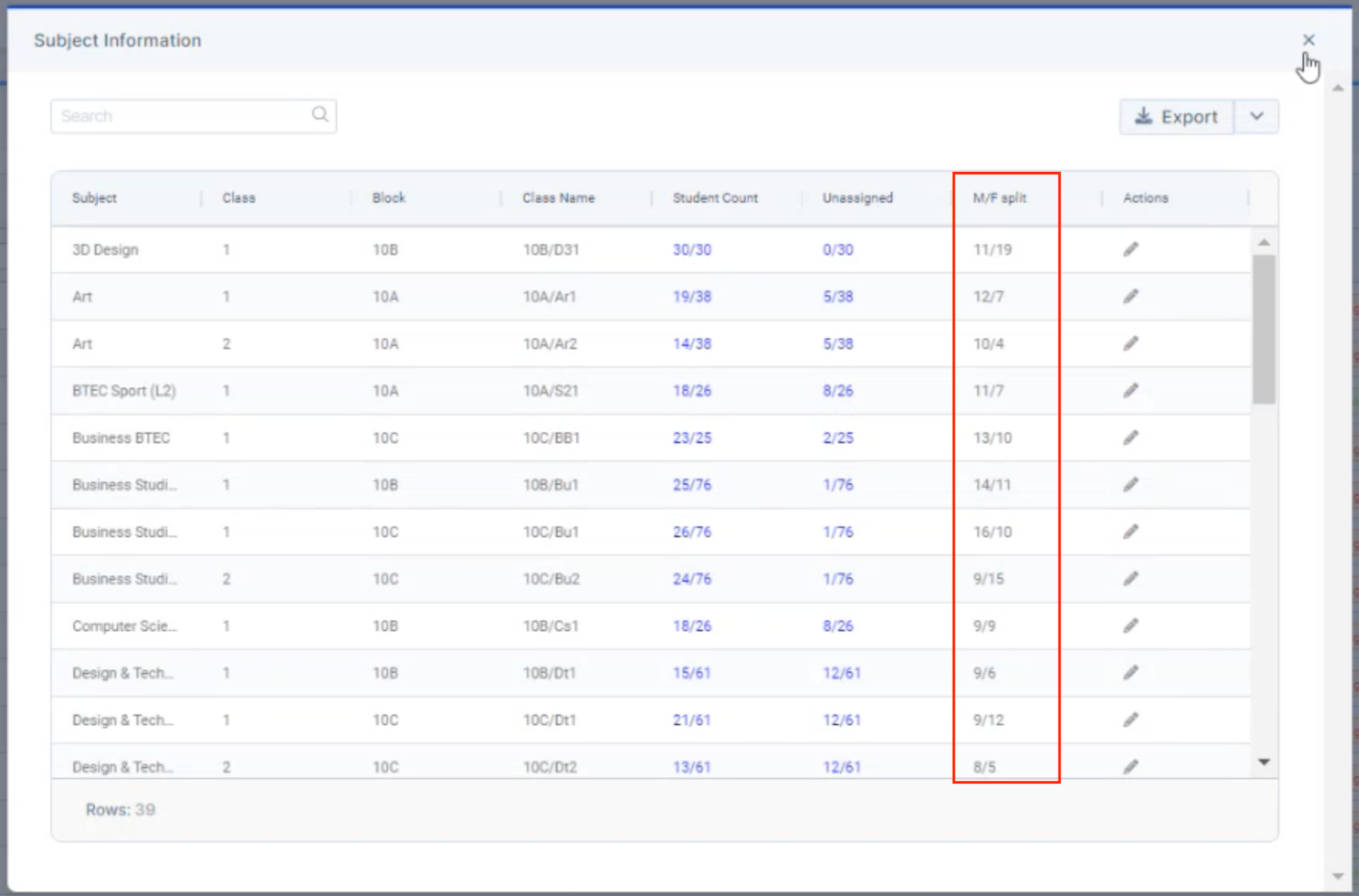Image resolution: width=1359 pixels, height=896 pixels.
Task: Edit the Computer Science 10B/Cs1 class
Action: (x=1131, y=626)
